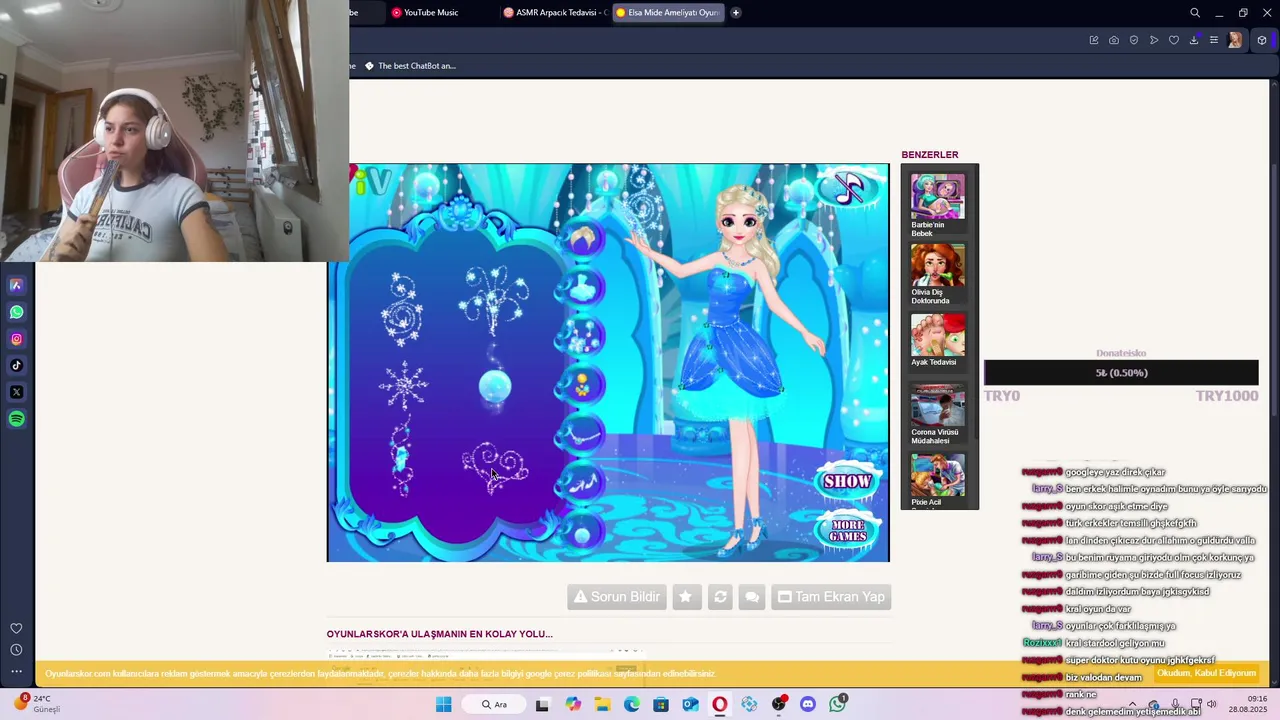This screenshot has width=1280, height=720.
Task: Open the shield privacy icon in toolbar
Action: point(1134,40)
